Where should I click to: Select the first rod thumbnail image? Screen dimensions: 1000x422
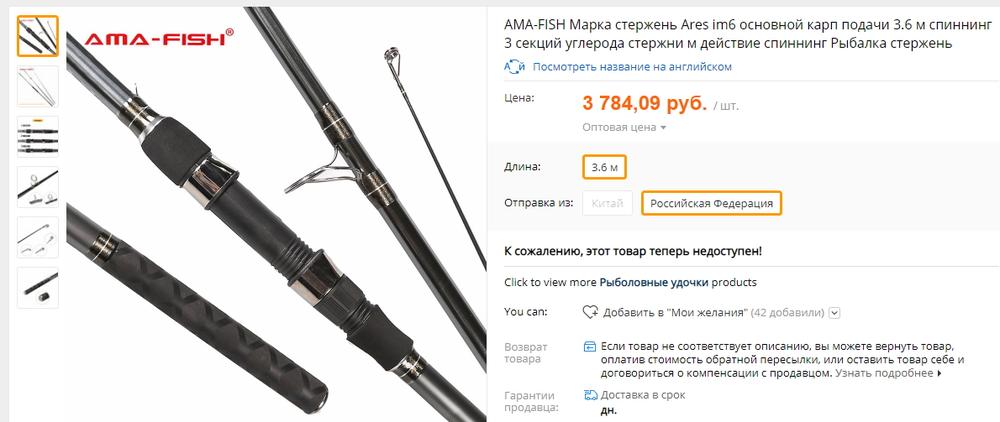click(x=38, y=36)
